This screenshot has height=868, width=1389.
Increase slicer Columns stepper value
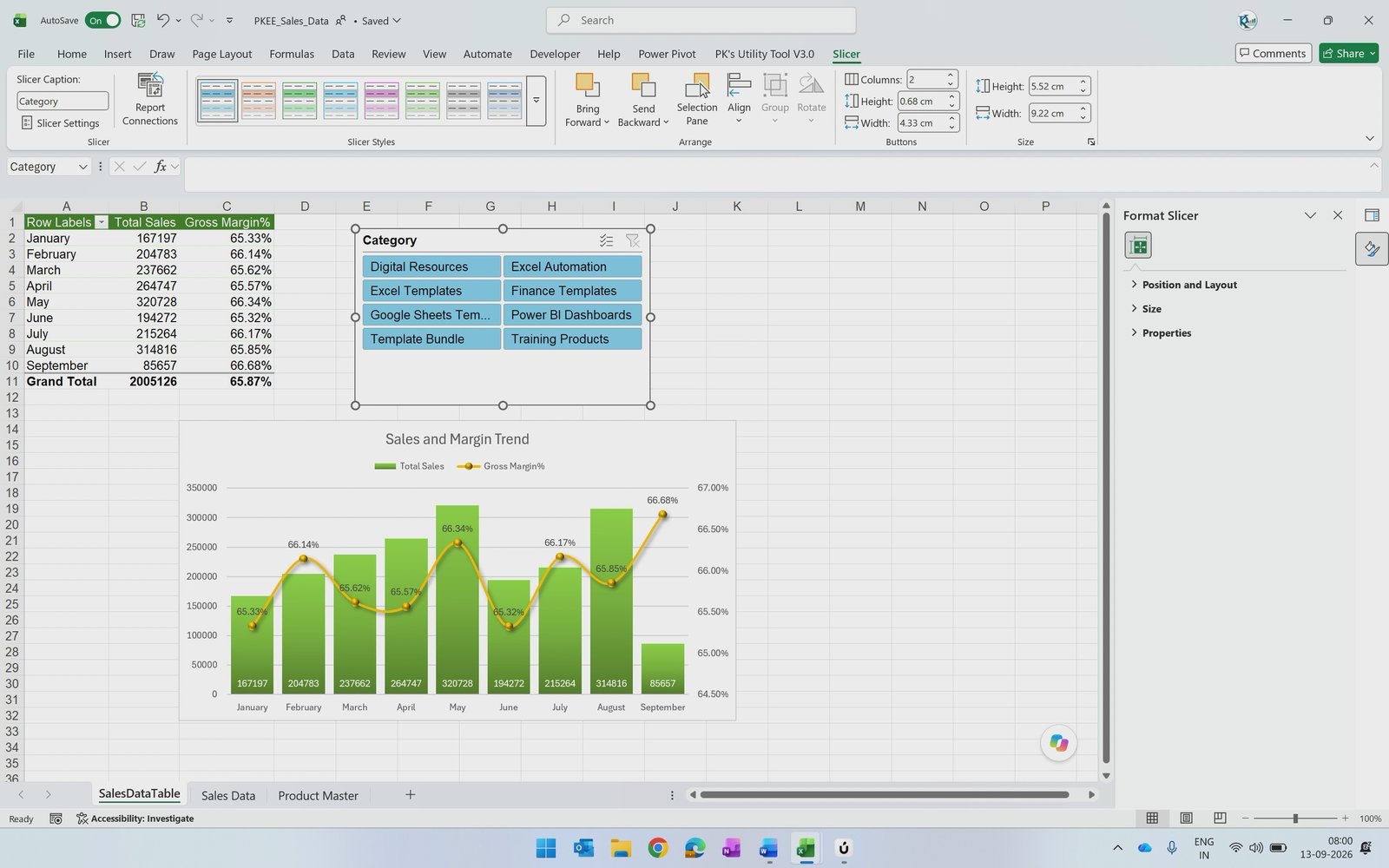[951, 76]
